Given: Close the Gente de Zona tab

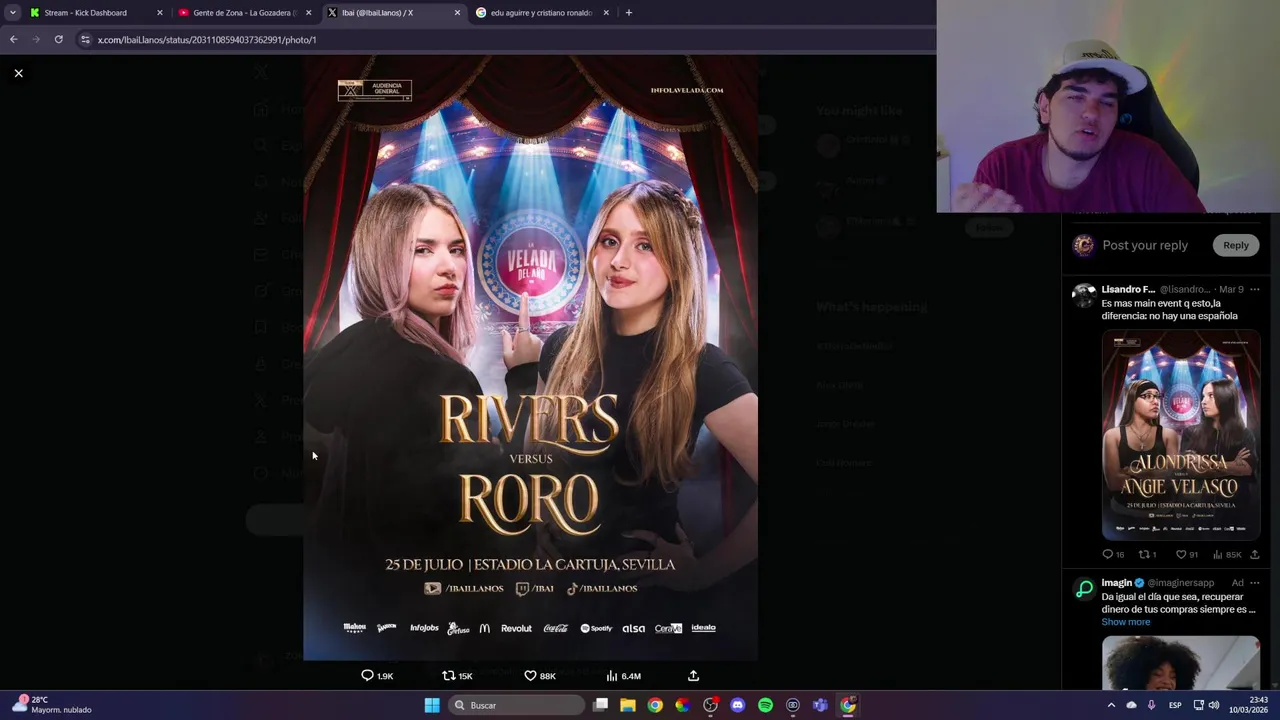Looking at the screenshot, I should 308,13.
